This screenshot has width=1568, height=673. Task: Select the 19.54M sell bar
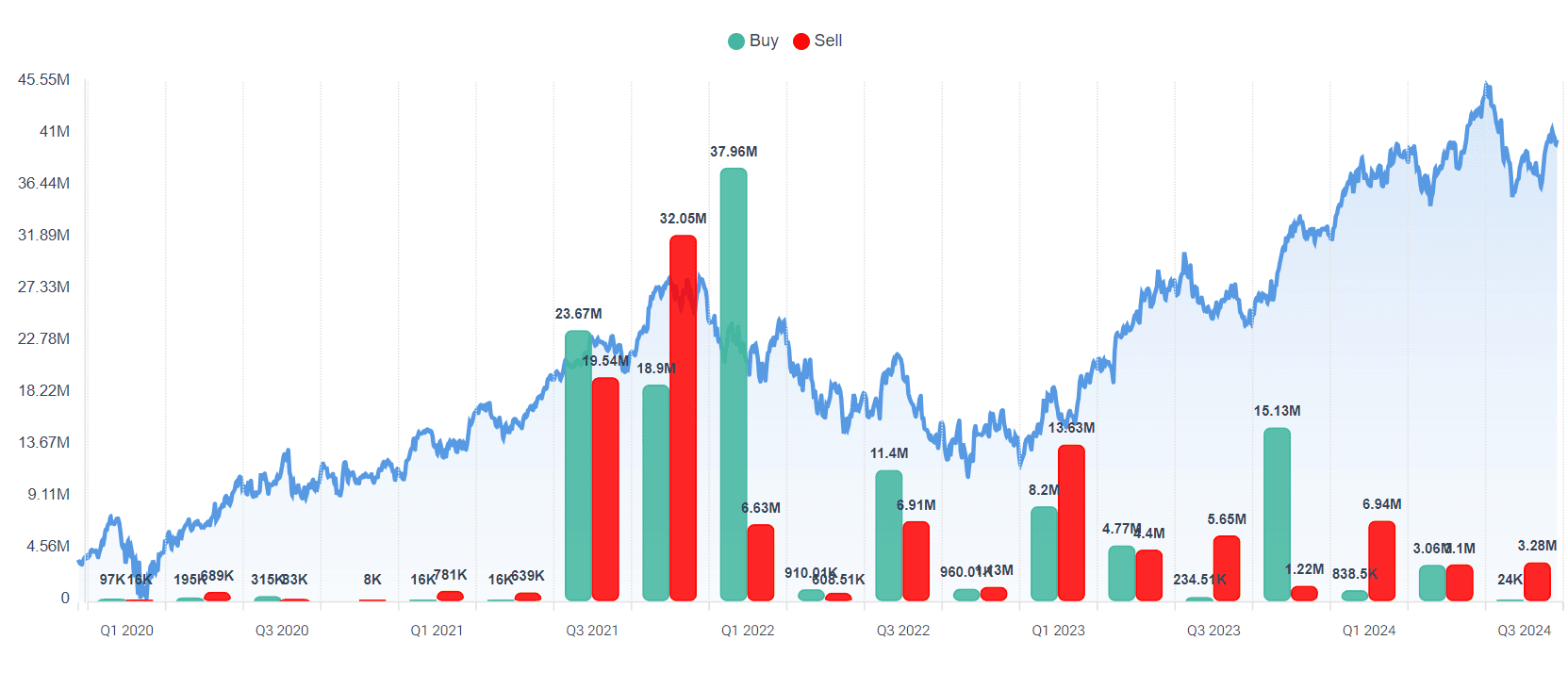605,488
